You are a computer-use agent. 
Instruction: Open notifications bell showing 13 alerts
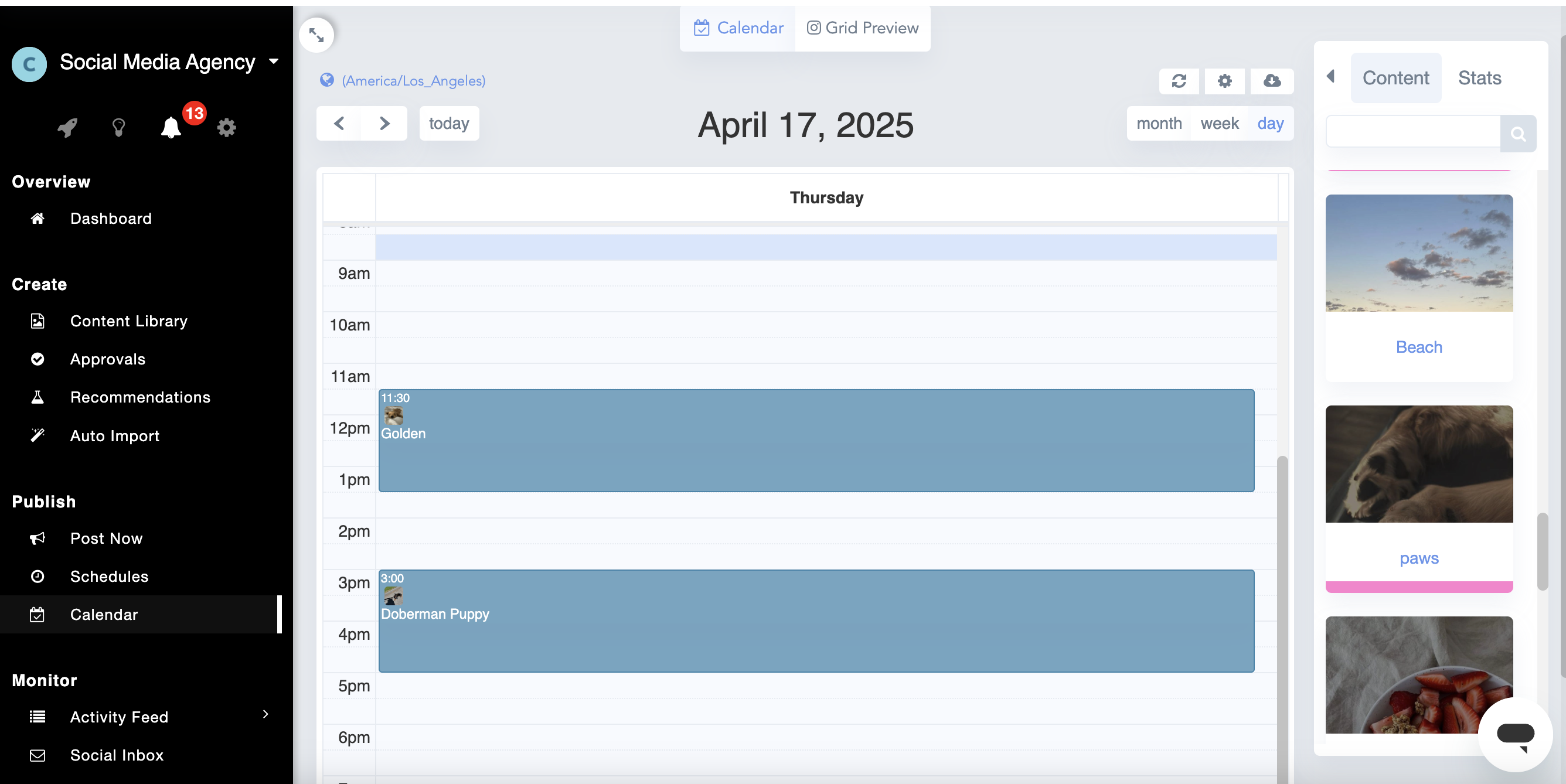[x=171, y=127]
